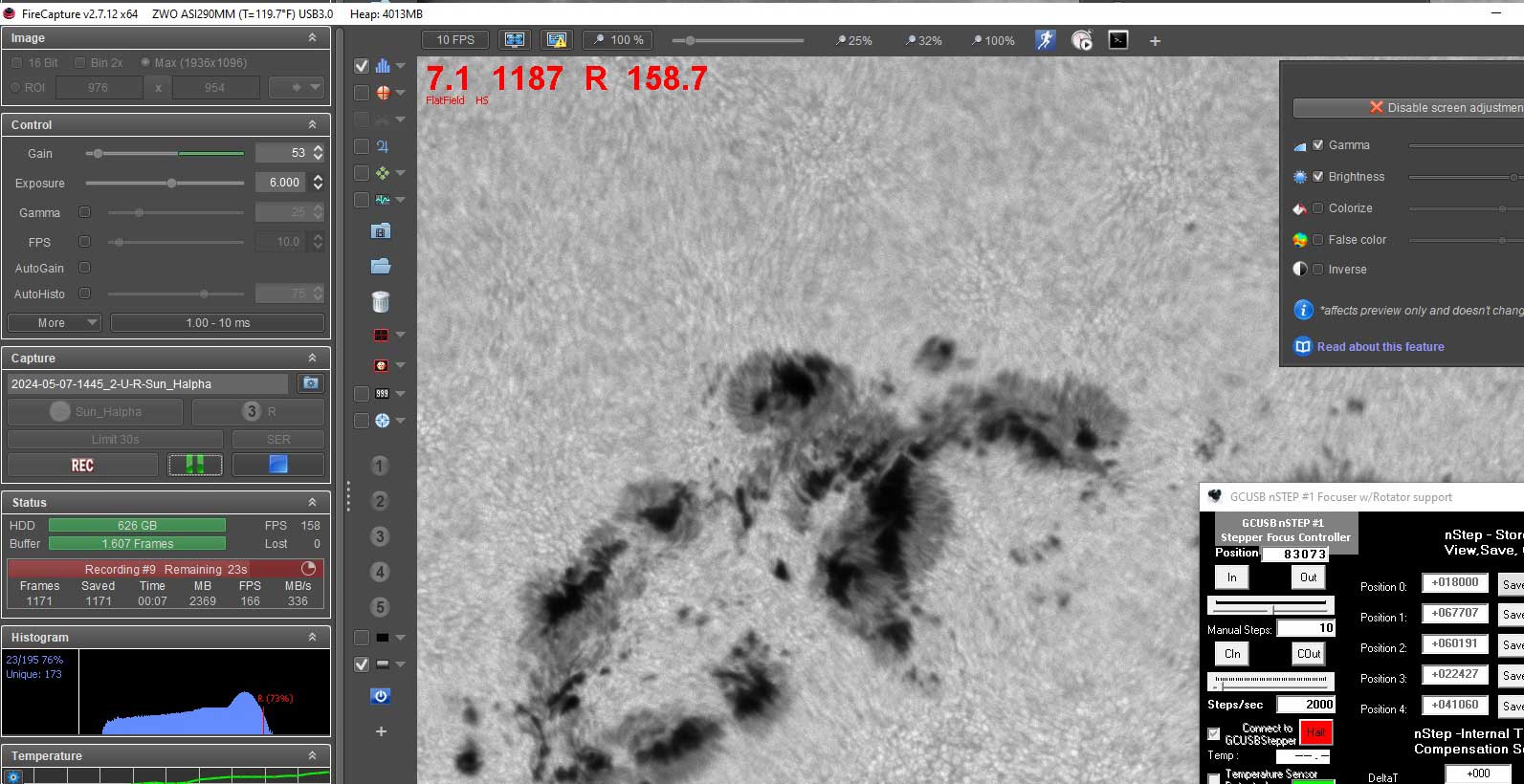Collapse the Temperature panel

coord(312,755)
